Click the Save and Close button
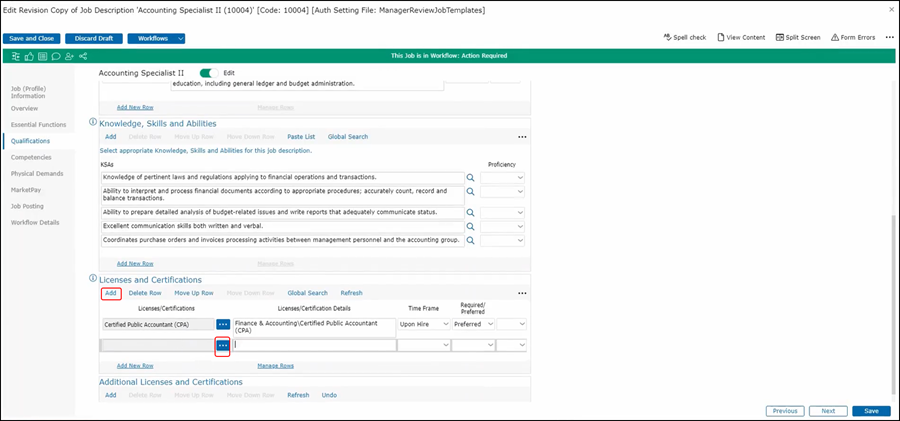The image size is (900, 421). click(x=33, y=38)
